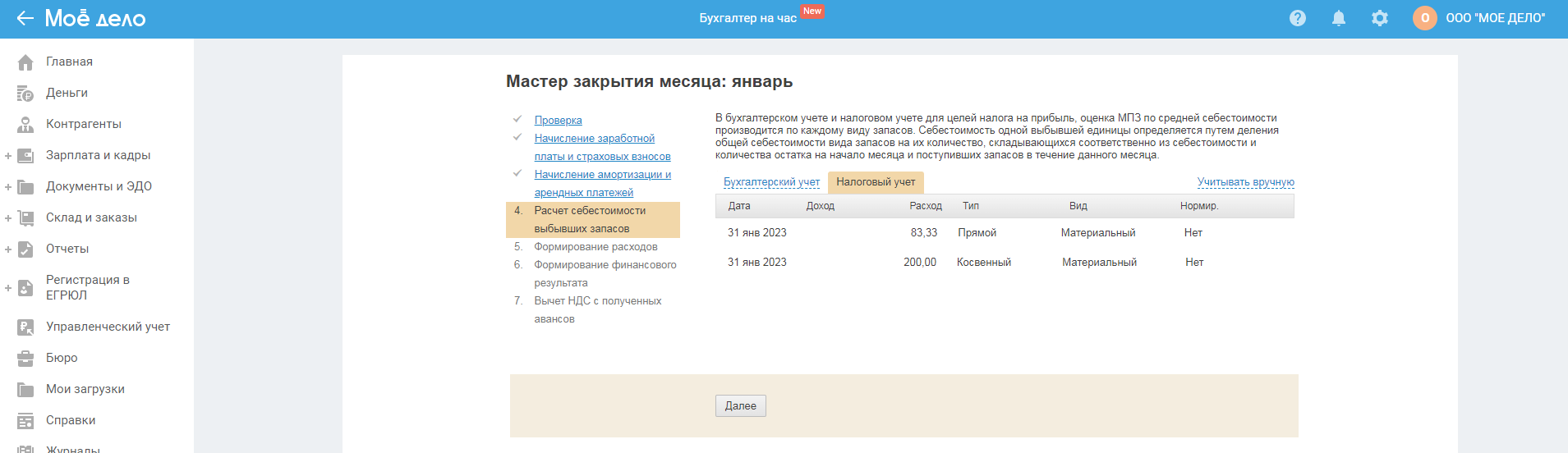Screen dimensions: 1568x453
Task: Click step 7 Вычет НДС с полученных авансов
Action: pos(598,310)
